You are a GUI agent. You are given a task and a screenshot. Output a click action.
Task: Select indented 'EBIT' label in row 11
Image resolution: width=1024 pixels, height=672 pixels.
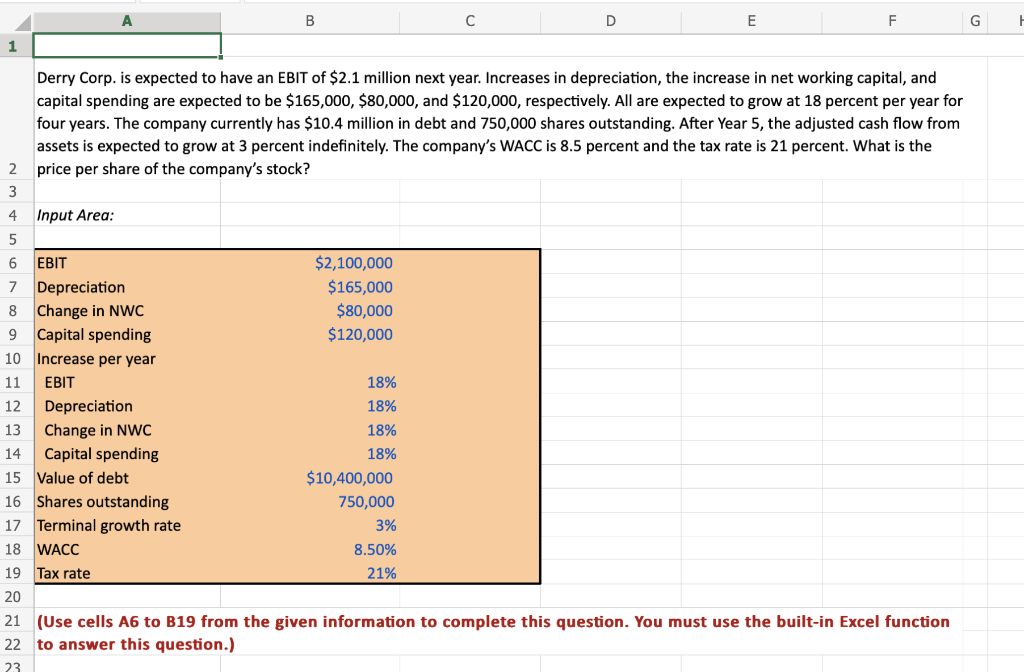(x=59, y=382)
